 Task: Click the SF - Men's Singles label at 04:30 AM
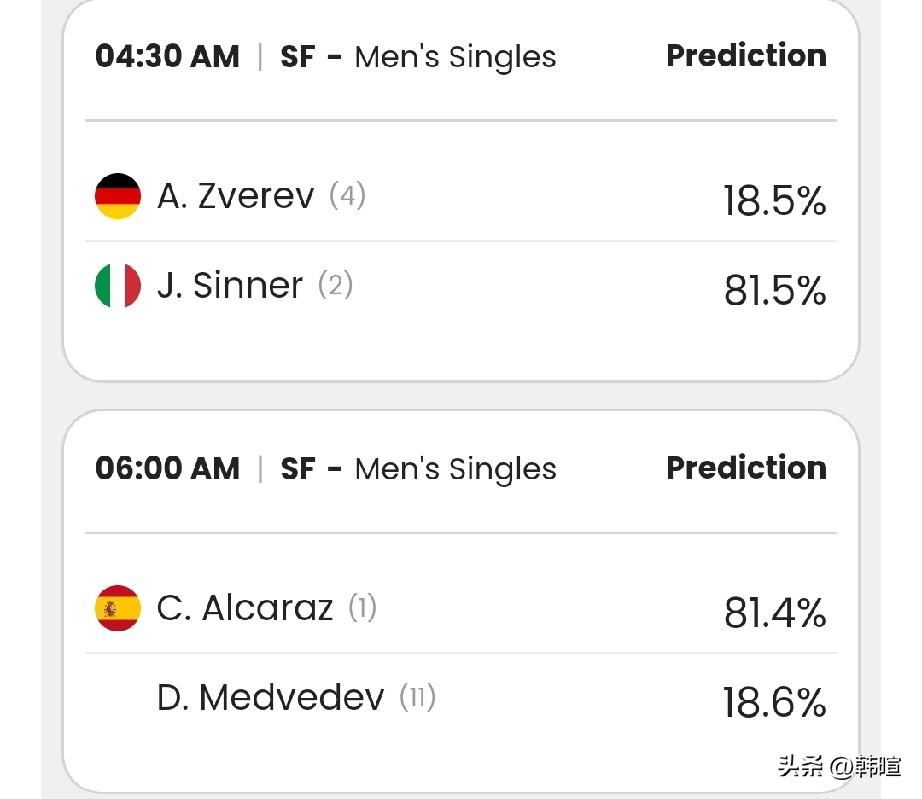point(418,57)
